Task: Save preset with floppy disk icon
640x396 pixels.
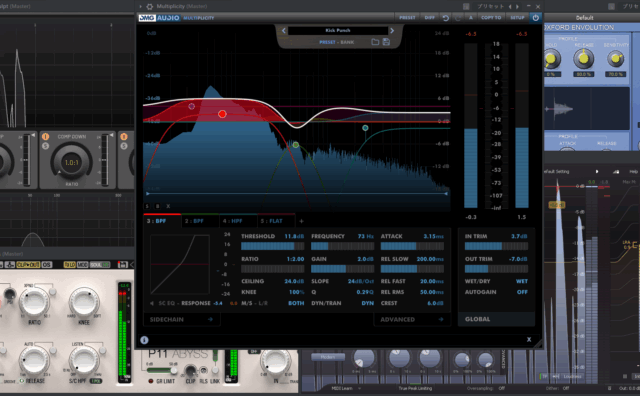Action: tap(386, 42)
